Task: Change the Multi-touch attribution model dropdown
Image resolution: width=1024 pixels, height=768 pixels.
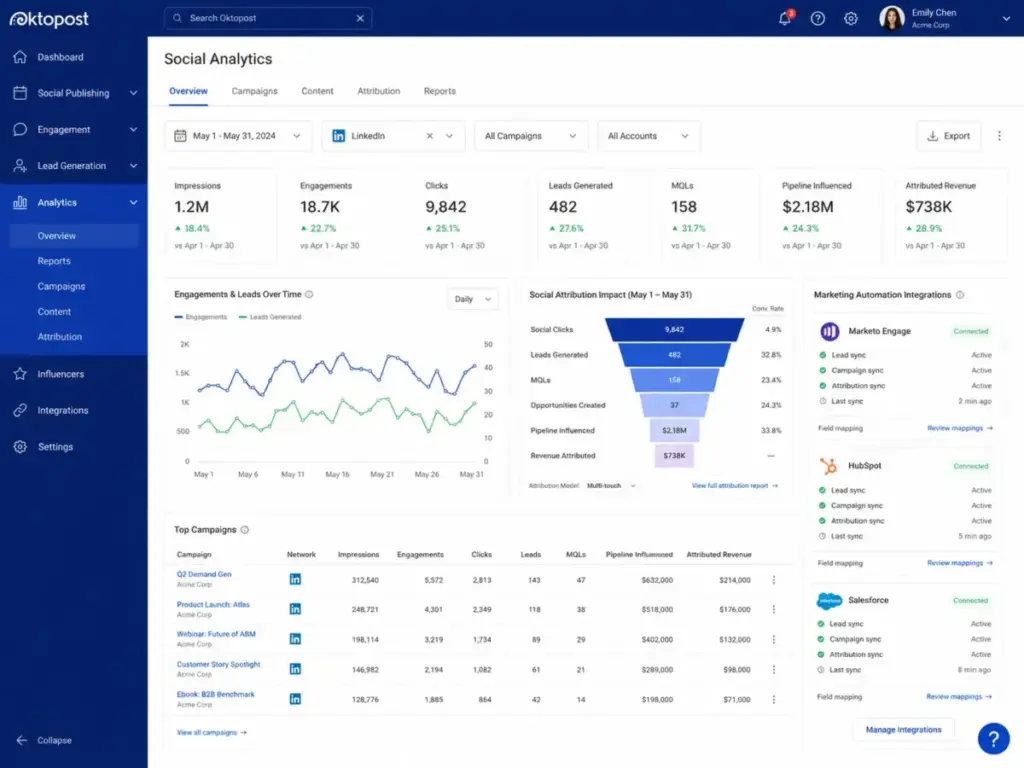Action: tap(611, 486)
